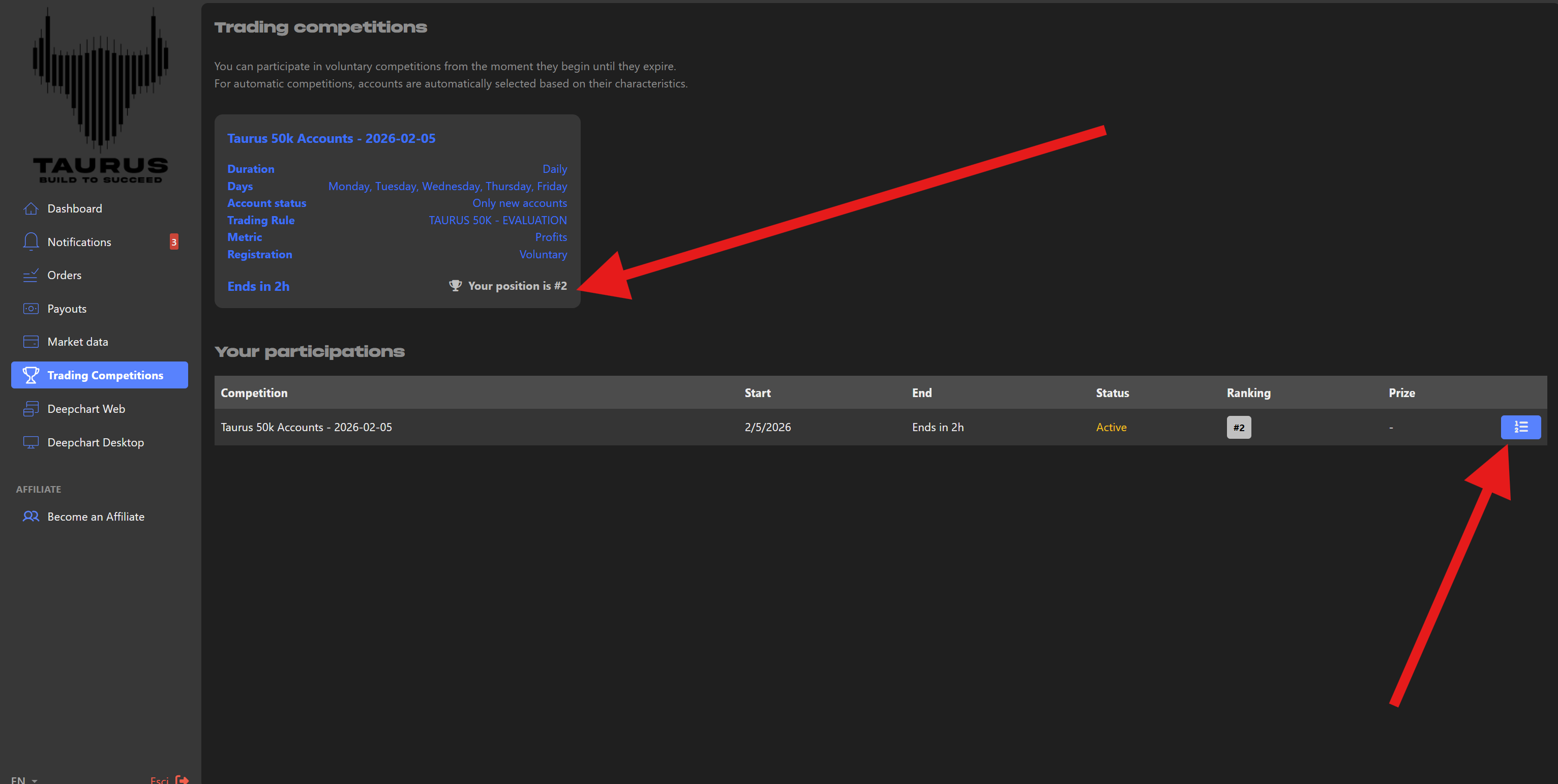Click the Market data icon

click(31, 342)
